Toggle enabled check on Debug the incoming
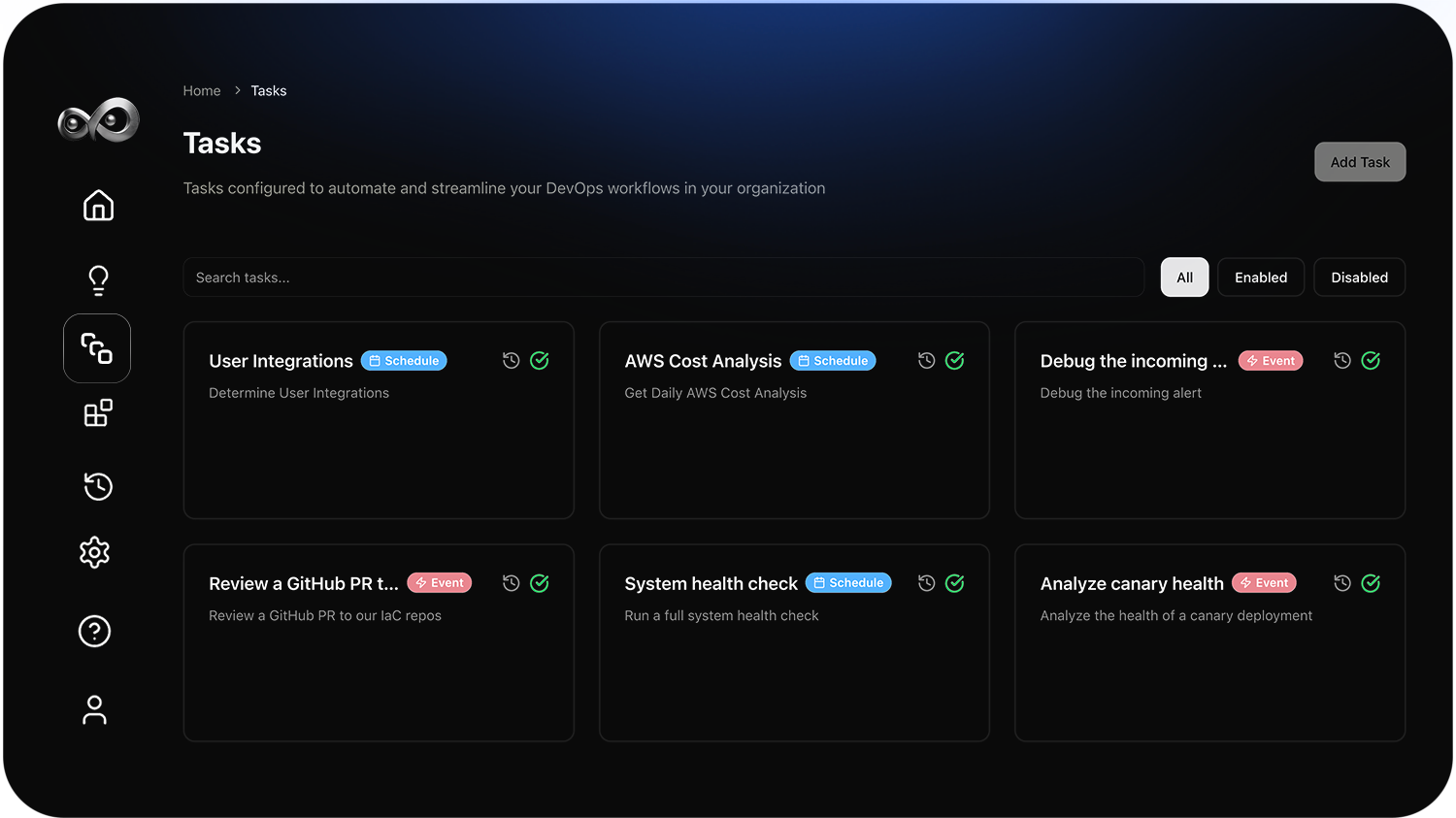The width and height of the screenshot is (1456, 818). [x=1371, y=361]
